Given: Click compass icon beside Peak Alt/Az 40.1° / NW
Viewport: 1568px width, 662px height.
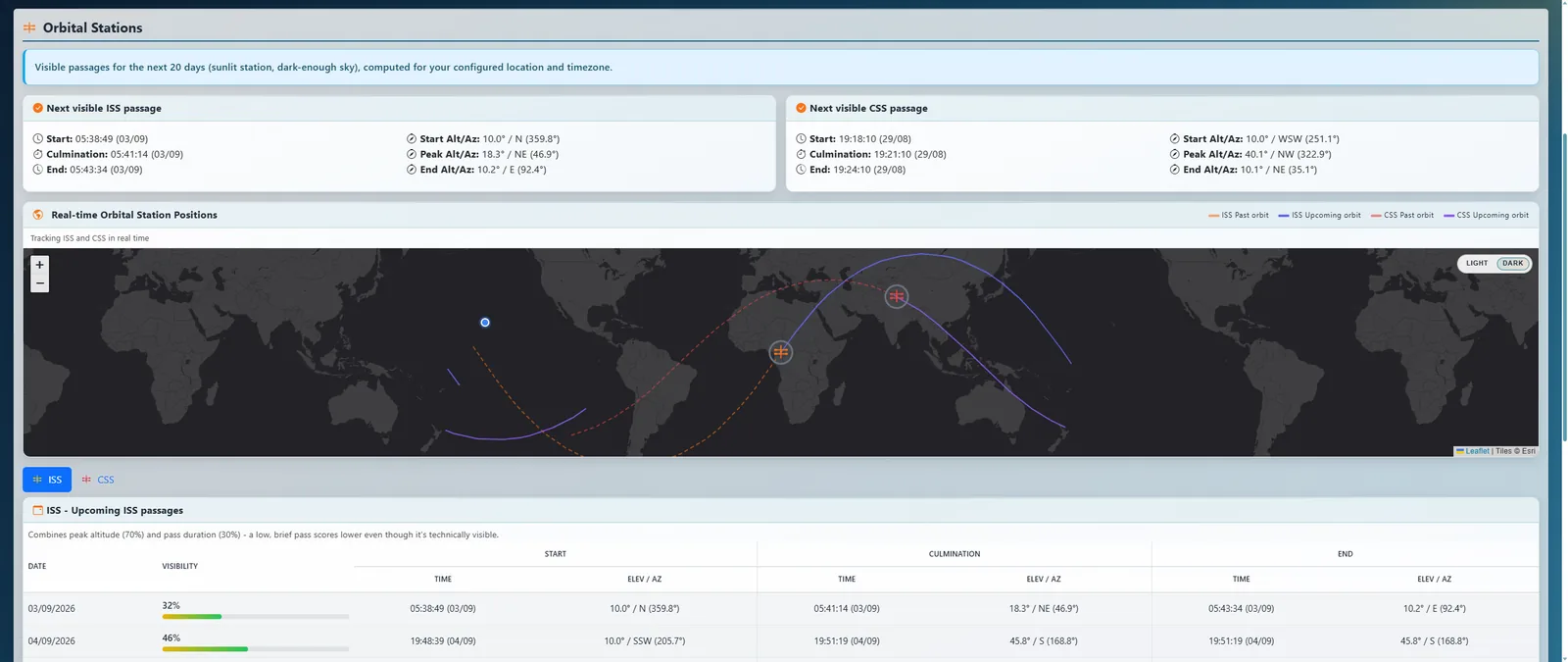Looking at the screenshot, I should (1174, 154).
